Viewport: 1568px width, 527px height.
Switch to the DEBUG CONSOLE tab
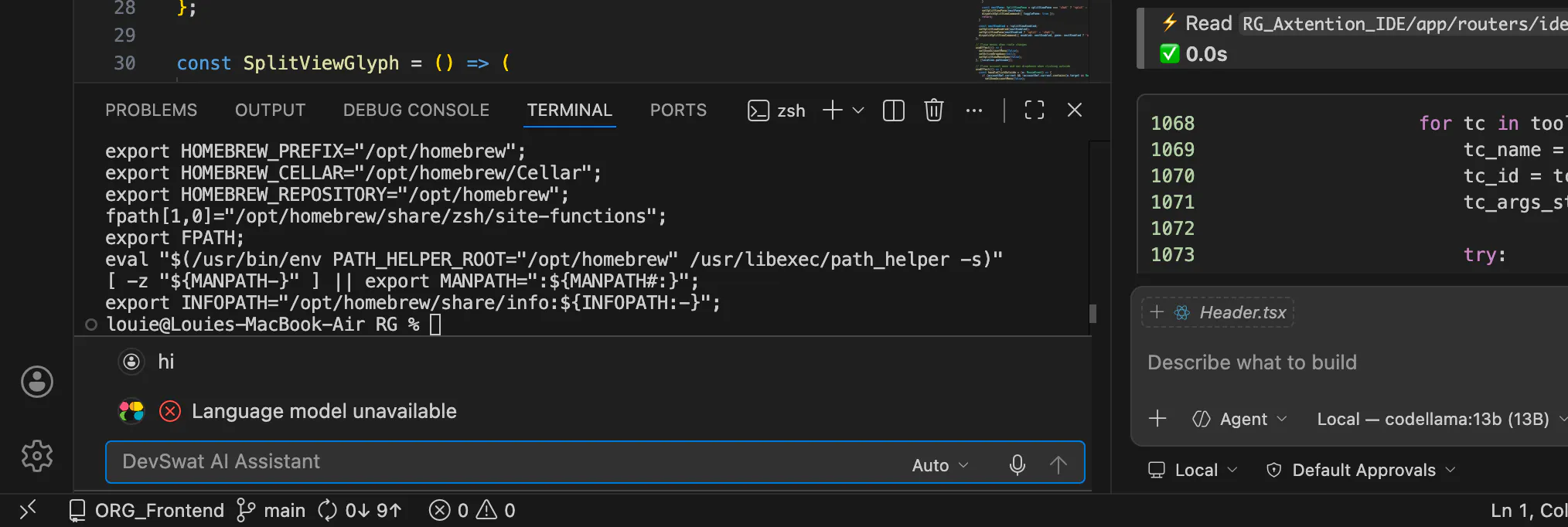tap(416, 110)
